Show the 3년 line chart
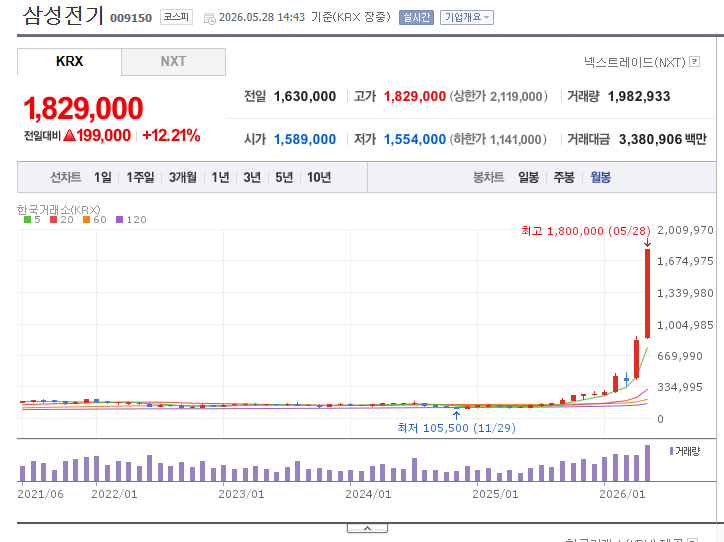The image size is (724, 542). 252,177
